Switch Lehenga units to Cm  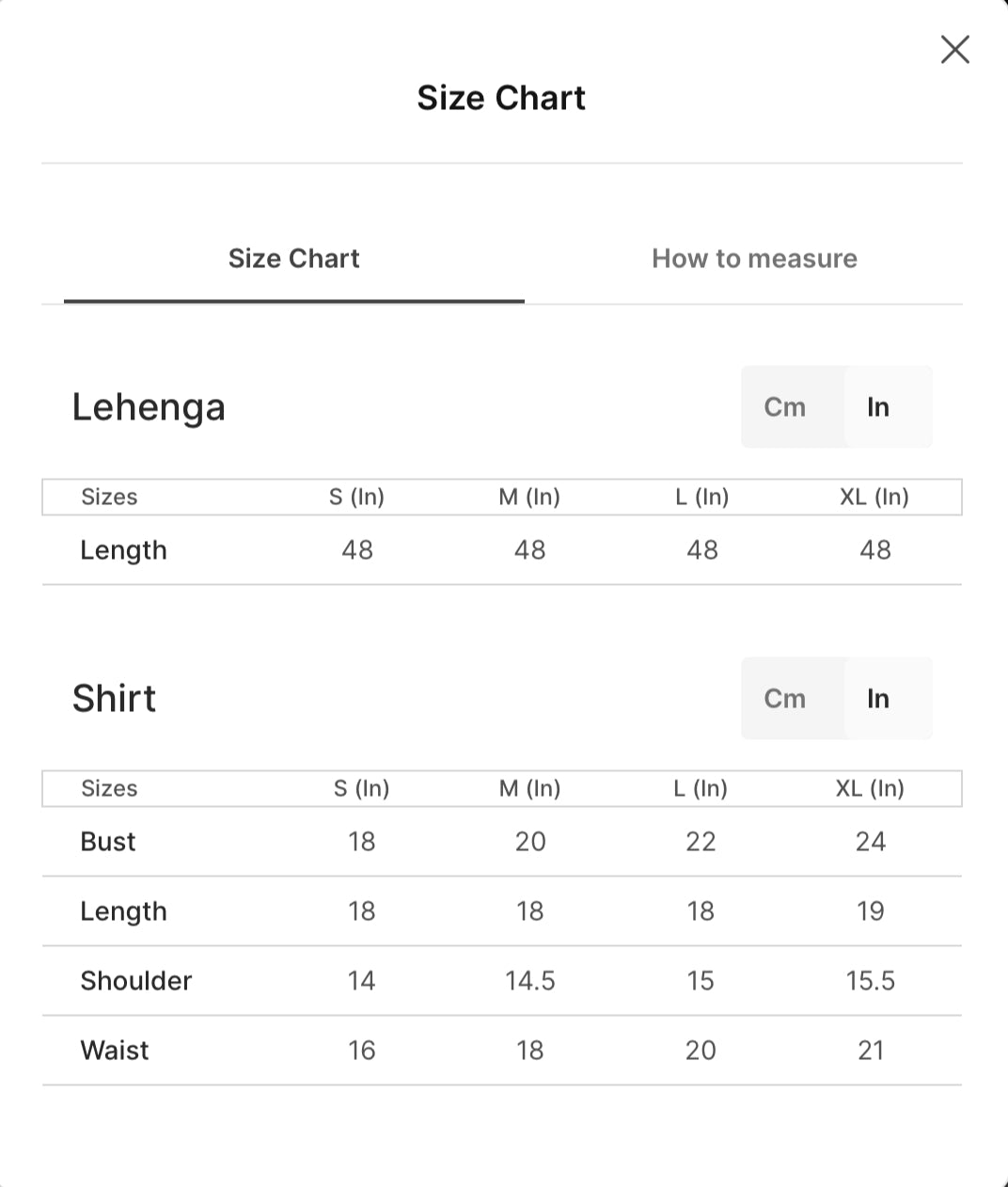point(785,407)
